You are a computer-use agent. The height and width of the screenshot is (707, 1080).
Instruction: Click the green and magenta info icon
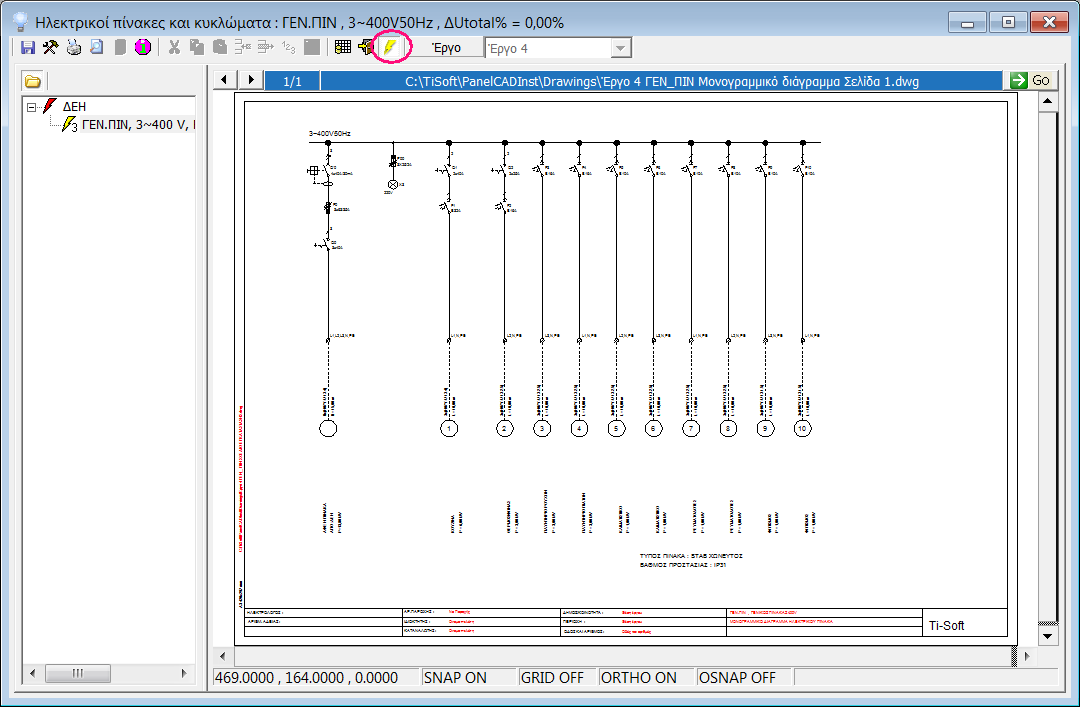coord(143,47)
